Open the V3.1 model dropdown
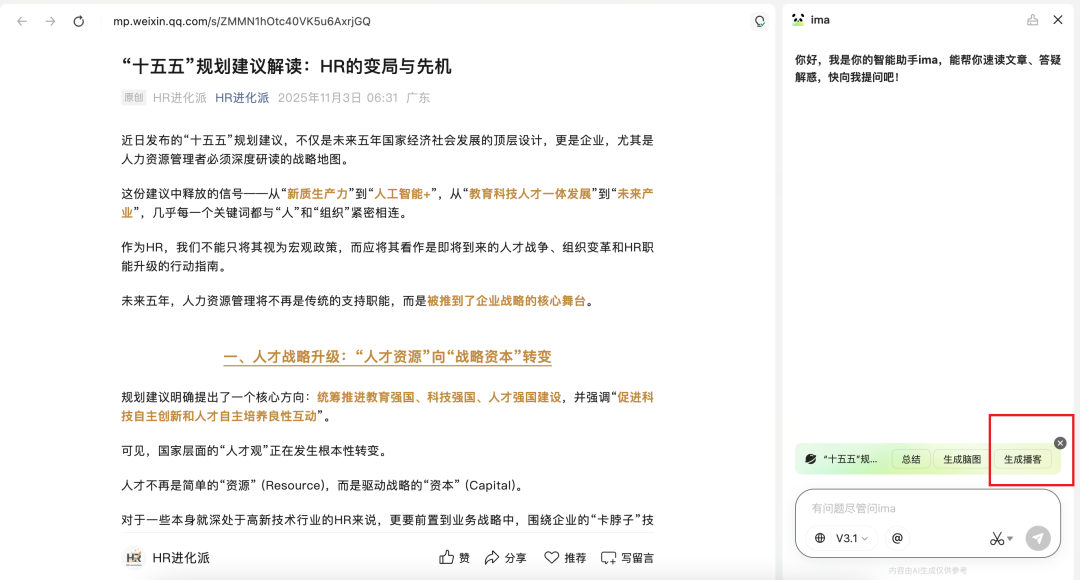Viewport: 1080px width, 580px height. coord(852,538)
